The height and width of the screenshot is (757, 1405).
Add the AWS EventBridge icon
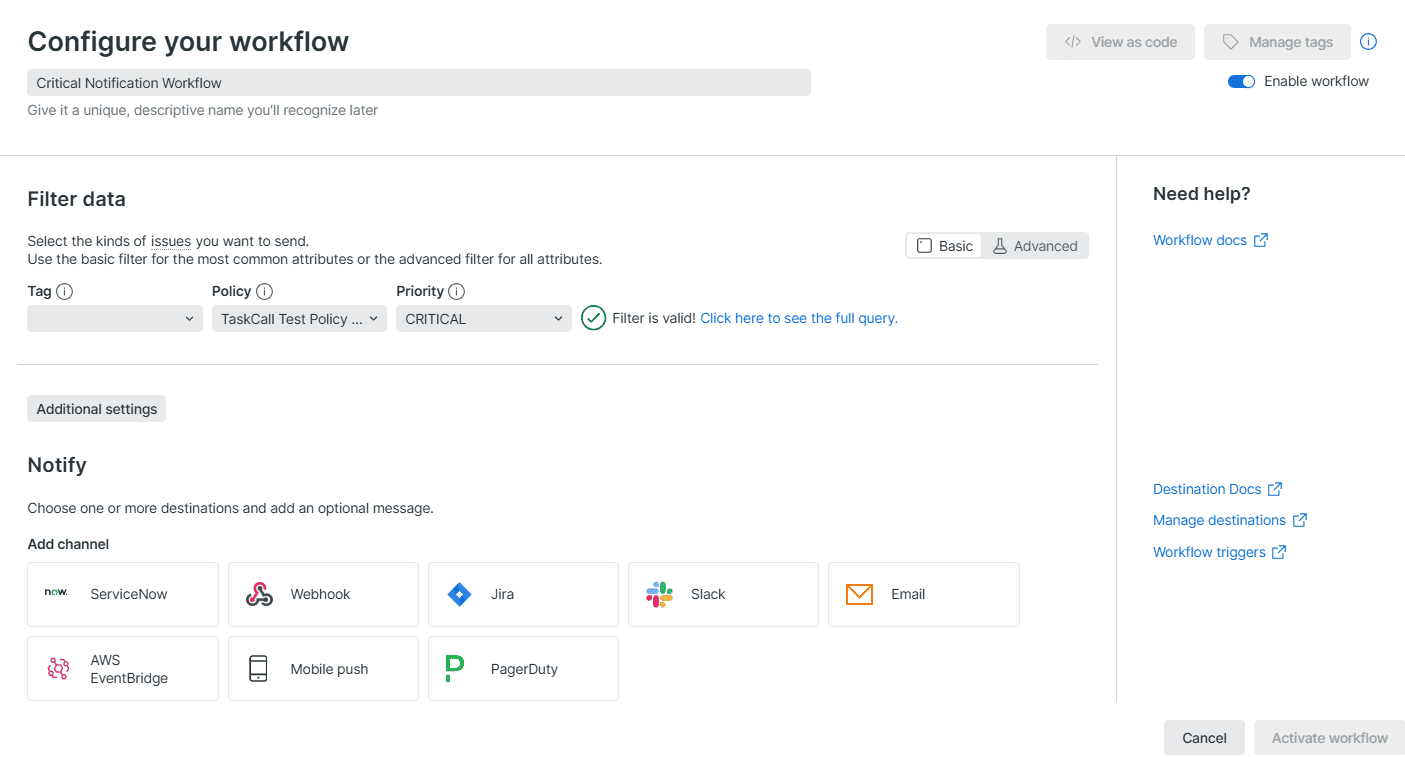pos(58,669)
